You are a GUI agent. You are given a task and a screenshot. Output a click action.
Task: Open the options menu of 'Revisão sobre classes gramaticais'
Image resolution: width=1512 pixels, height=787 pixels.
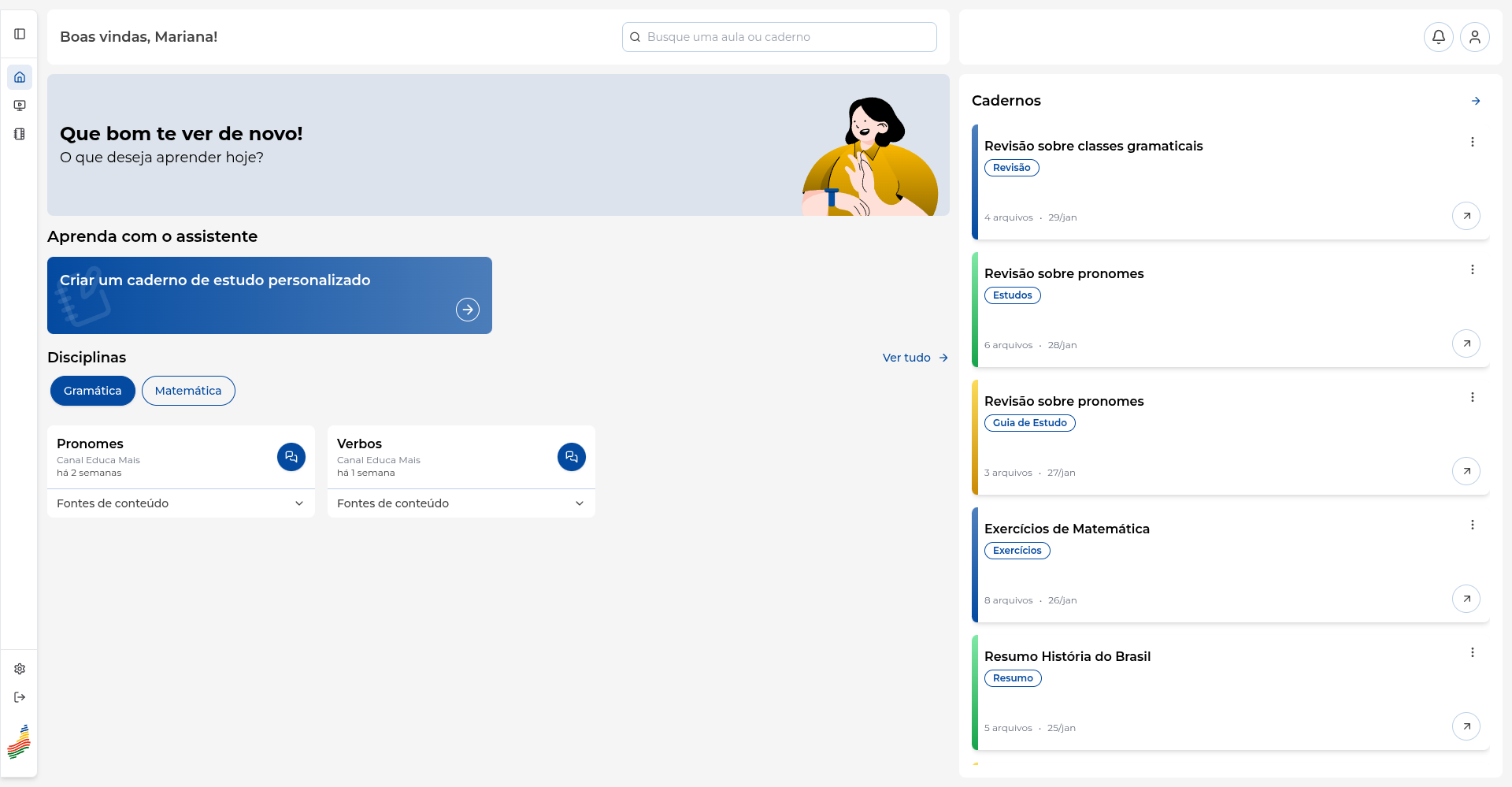coord(1473,141)
